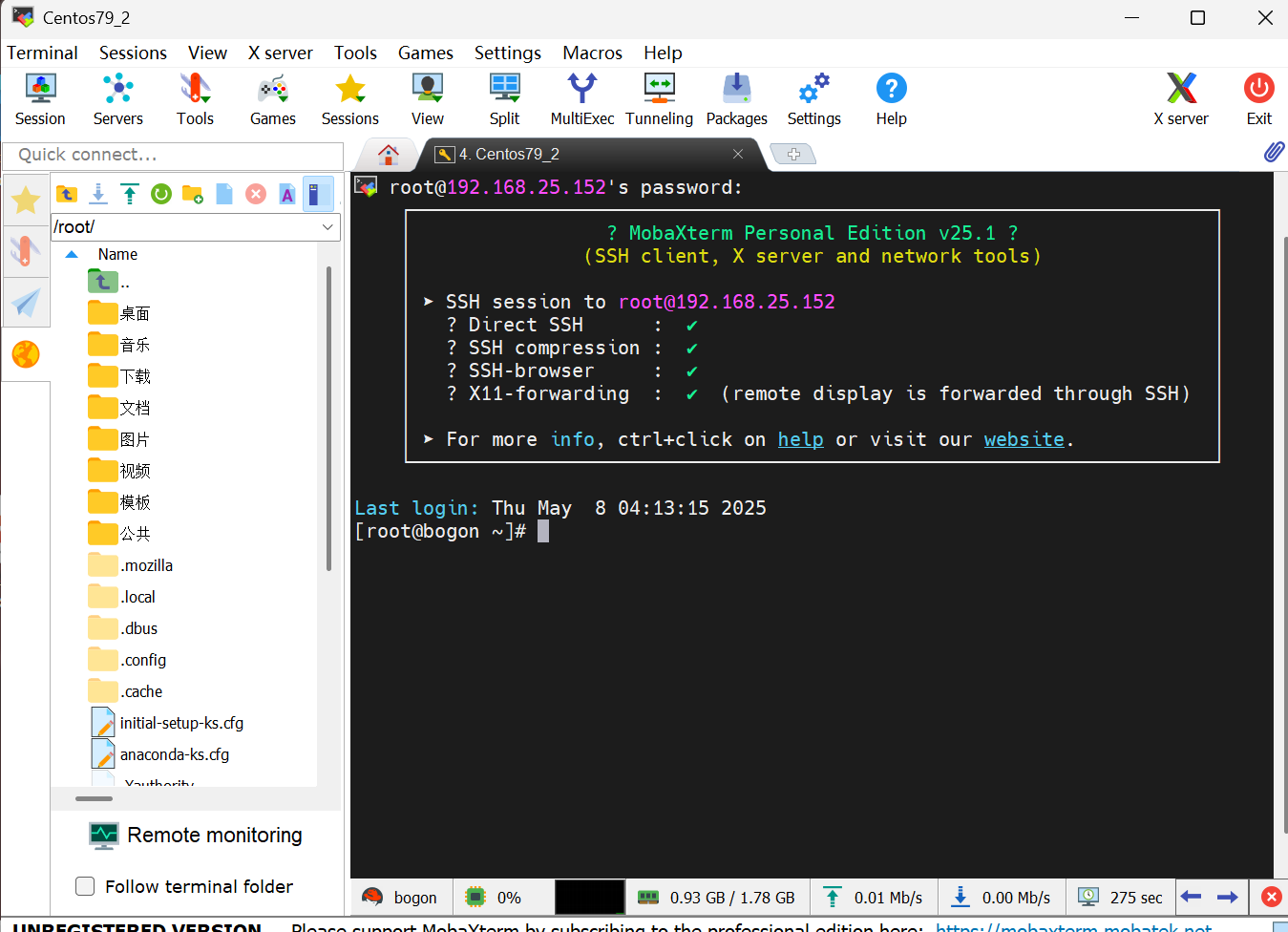Create a new file in SFTP browser
This screenshot has height=932, width=1288.
224,194
